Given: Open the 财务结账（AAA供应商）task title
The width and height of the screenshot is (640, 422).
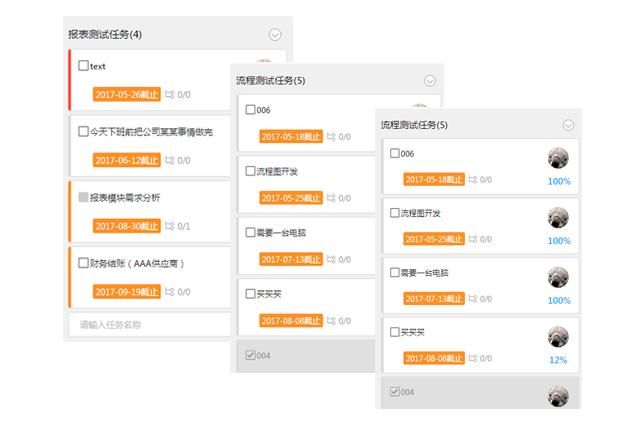Looking at the screenshot, I should (137, 264).
